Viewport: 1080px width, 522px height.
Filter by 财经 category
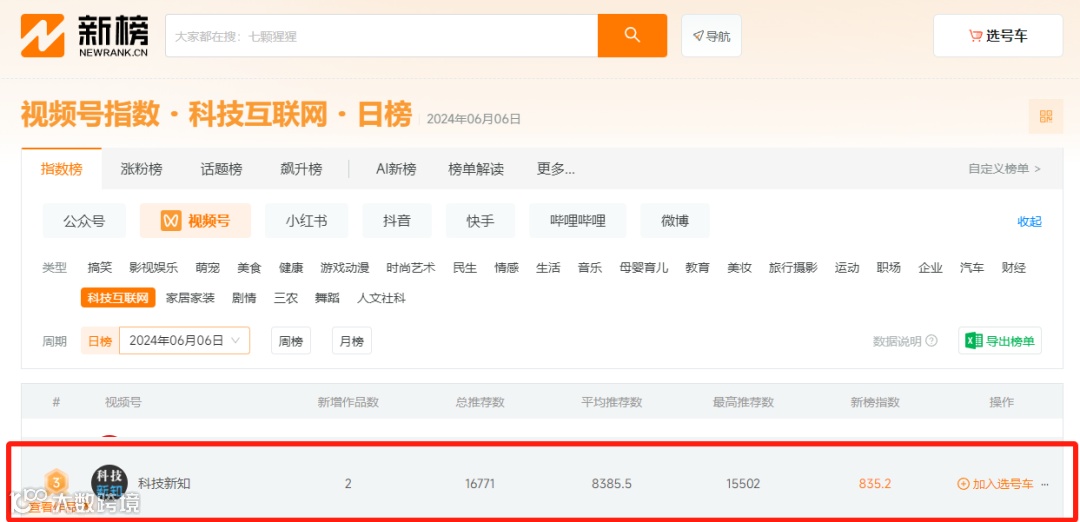[x=1014, y=268]
